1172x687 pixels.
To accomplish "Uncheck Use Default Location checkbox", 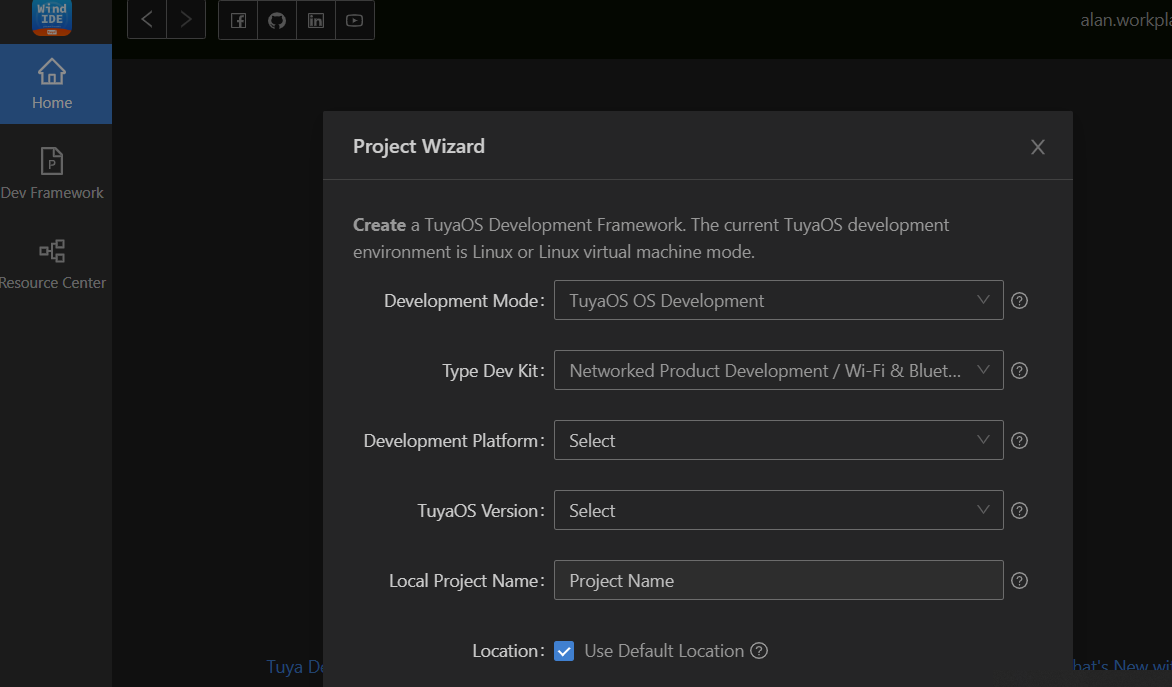I will click(x=564, y=651).
